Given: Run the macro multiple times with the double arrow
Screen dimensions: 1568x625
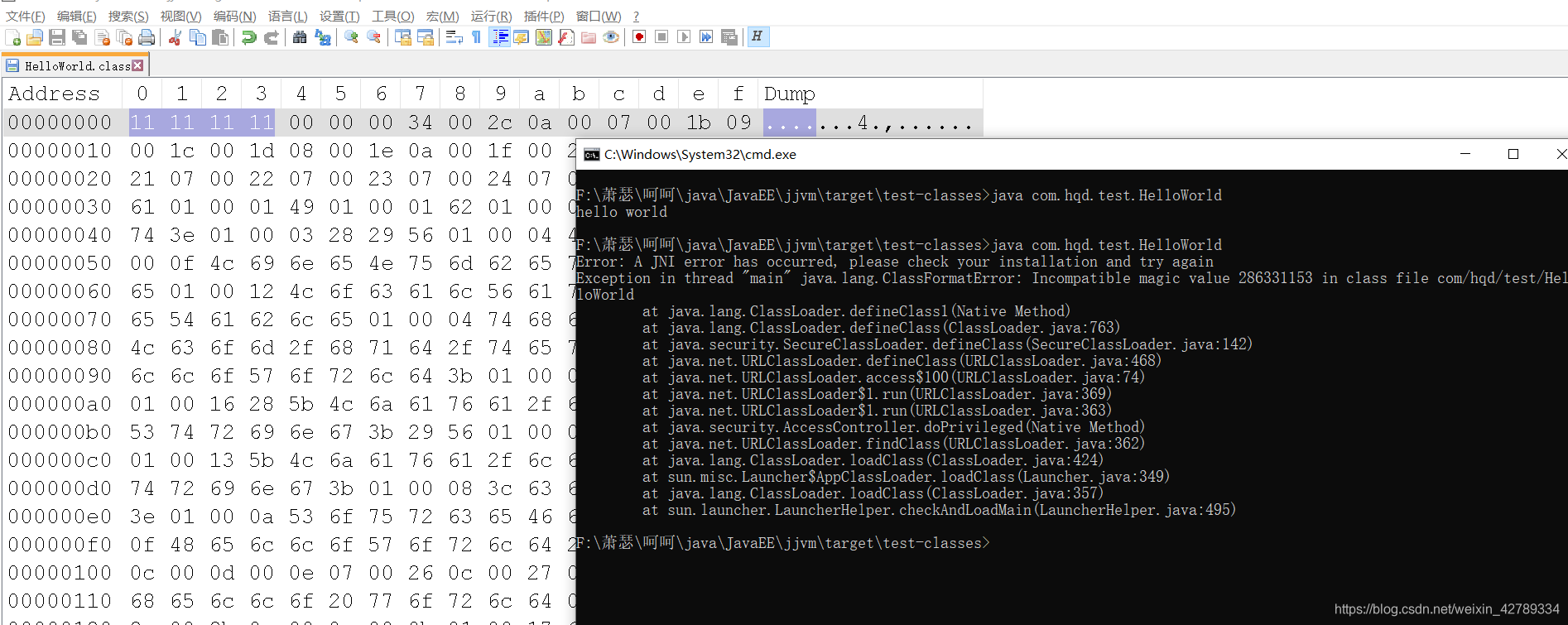Looking at the screenshot, I should (x=706, y=37).
